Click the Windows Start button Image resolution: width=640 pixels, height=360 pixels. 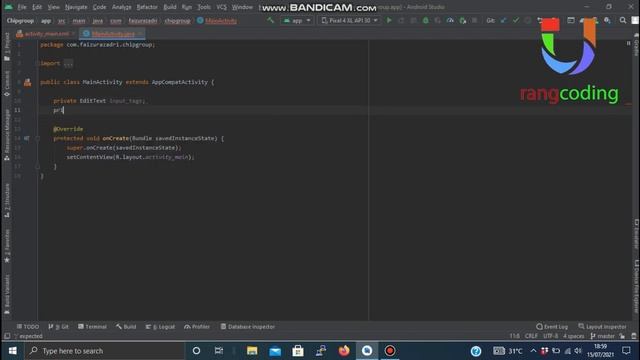(x=12, y=351)
